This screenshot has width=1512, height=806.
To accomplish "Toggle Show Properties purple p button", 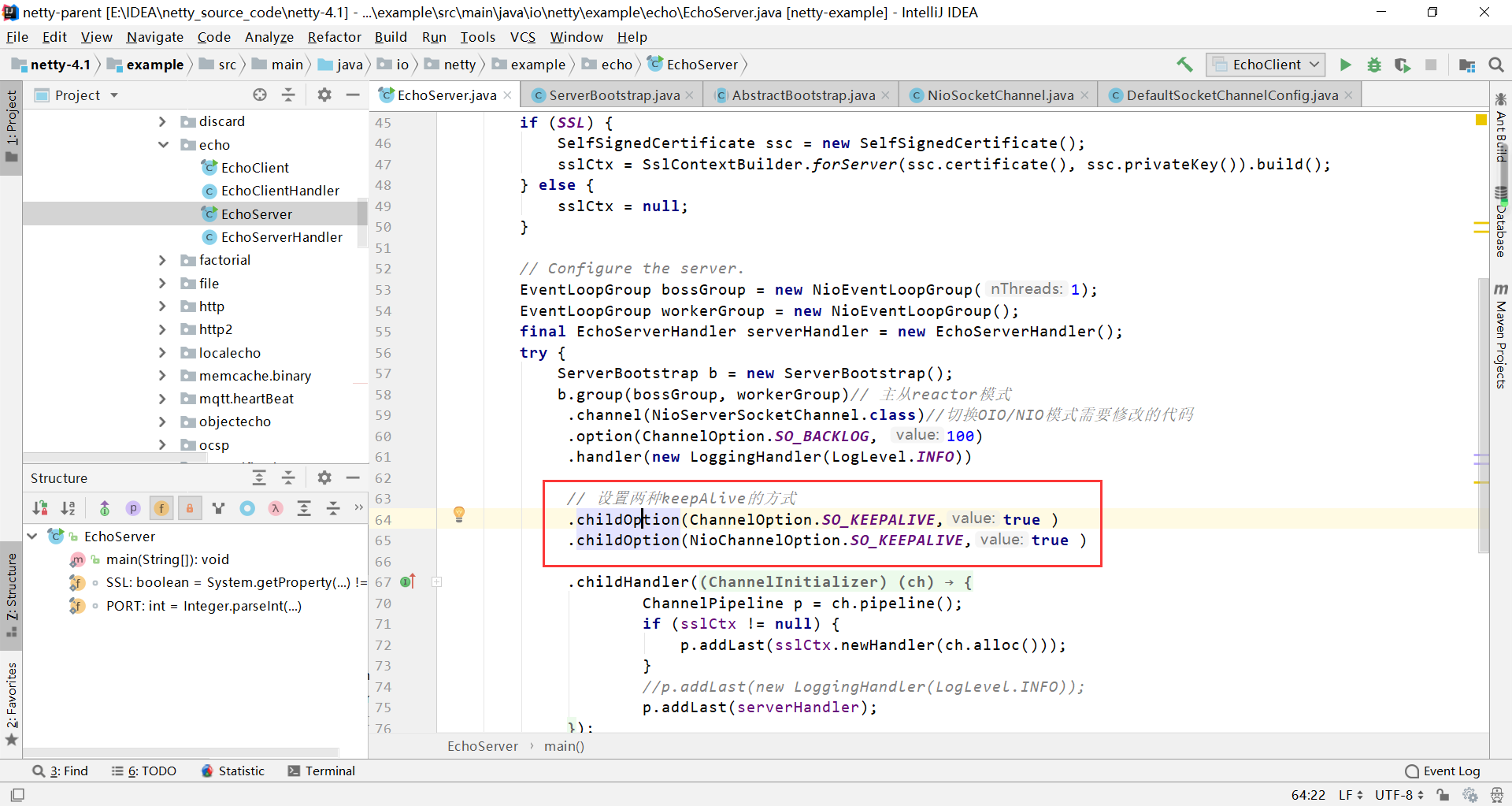I will (x=133, y=508).
